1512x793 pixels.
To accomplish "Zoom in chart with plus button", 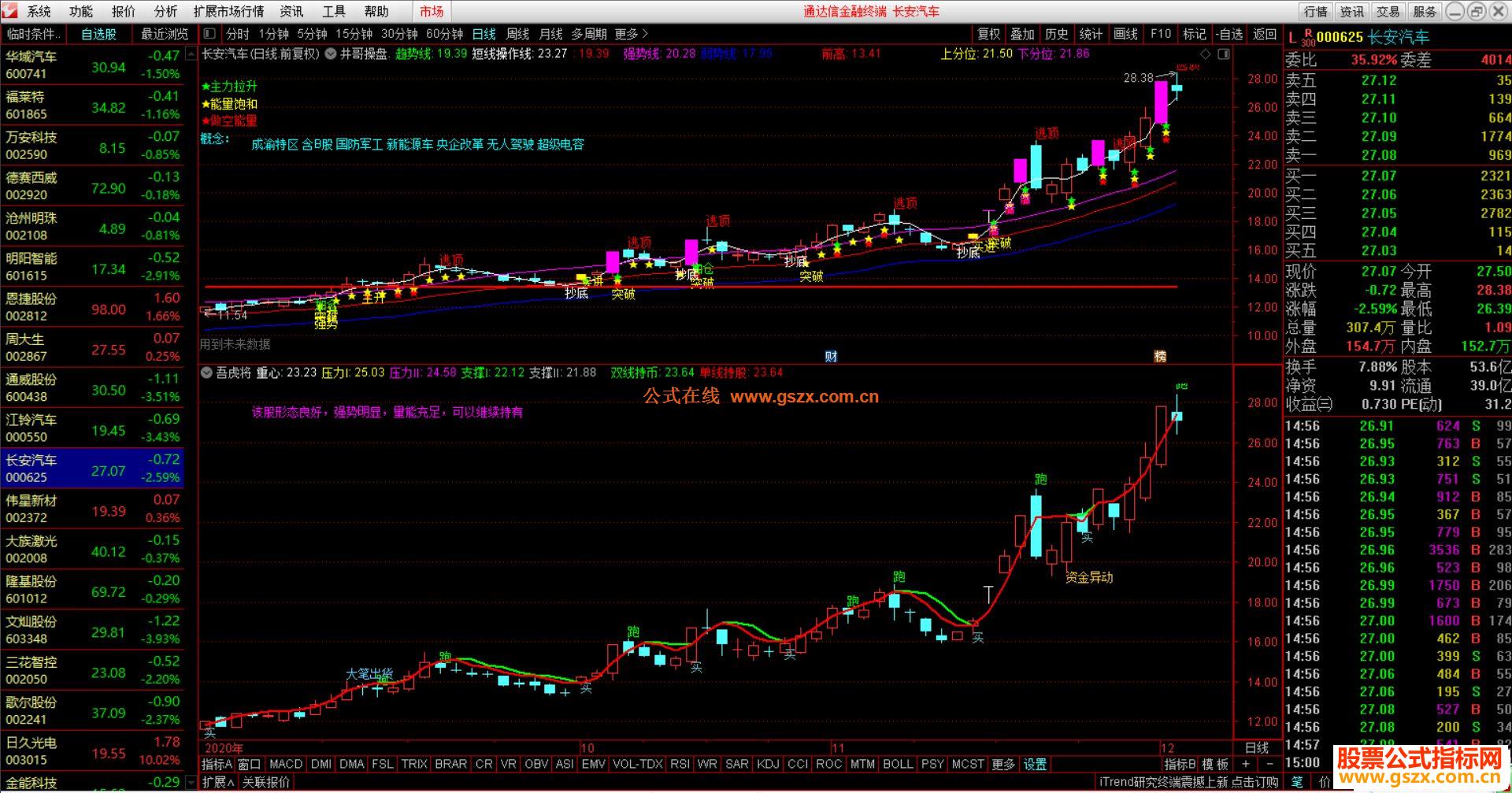I will 1245,764.
